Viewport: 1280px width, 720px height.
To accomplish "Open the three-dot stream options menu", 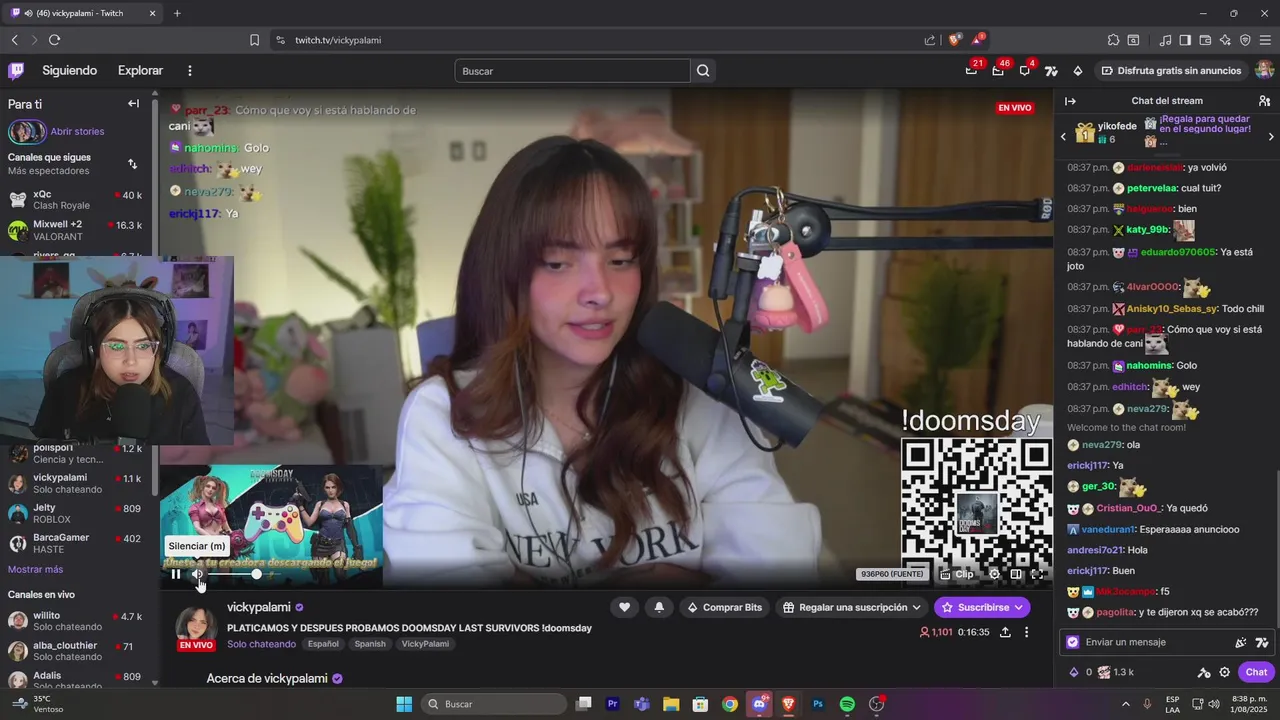I will point(1026,632).
